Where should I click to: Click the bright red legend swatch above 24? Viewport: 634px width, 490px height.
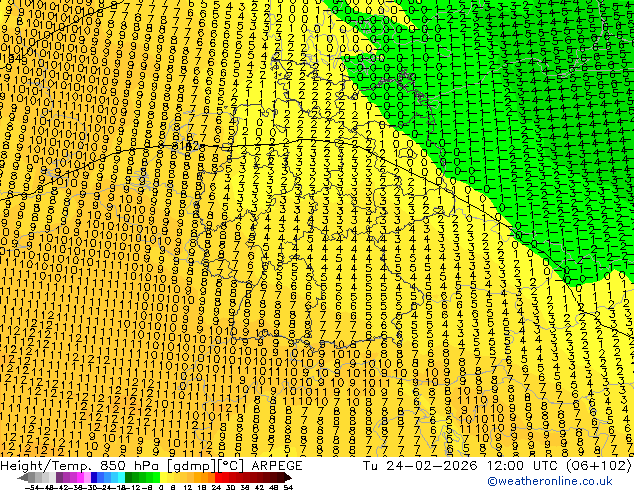218,477
